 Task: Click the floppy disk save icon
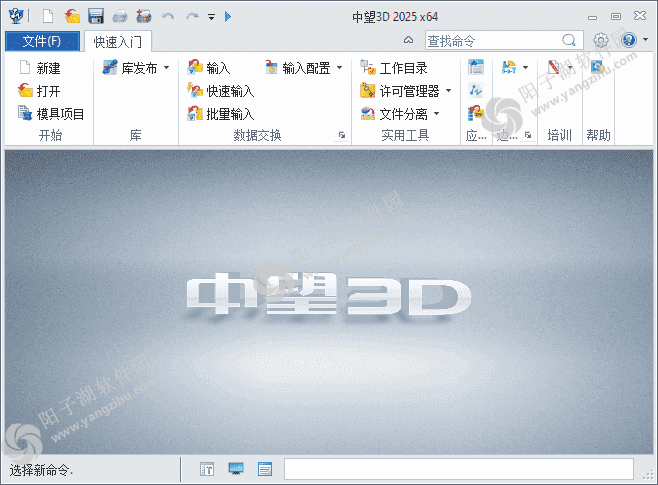tap(96, 16)
